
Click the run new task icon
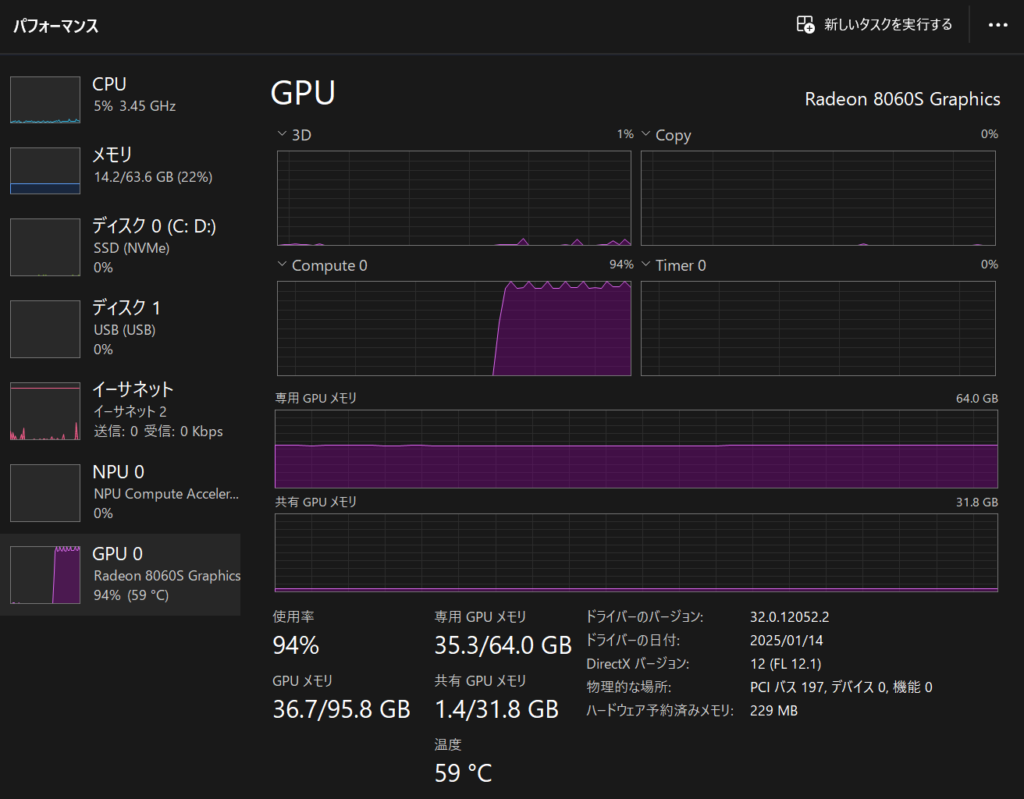point(805,25)
